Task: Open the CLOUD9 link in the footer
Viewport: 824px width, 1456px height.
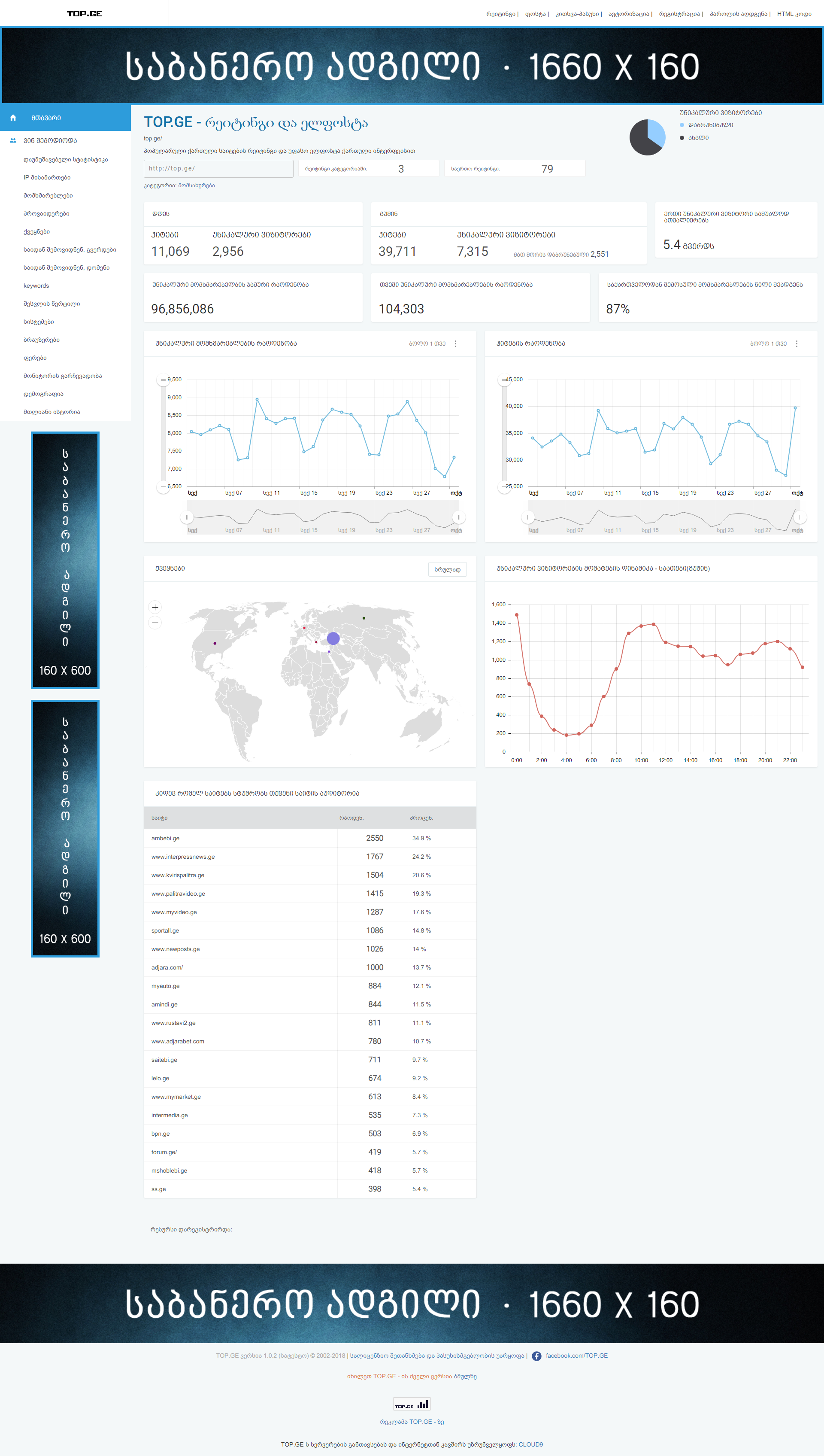Action: pos(530,1444)
